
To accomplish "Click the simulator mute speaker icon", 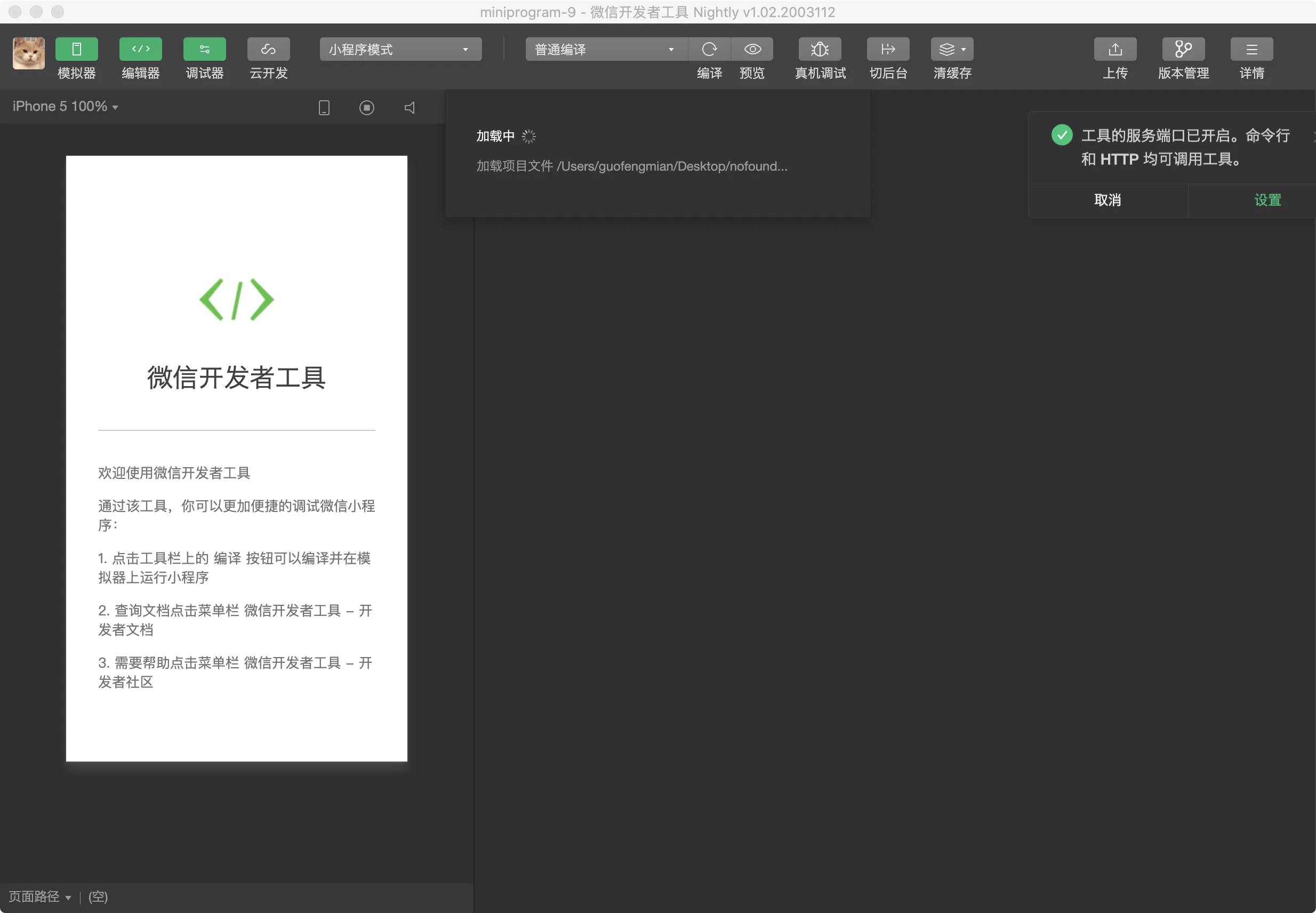I will tap(410, 108).
